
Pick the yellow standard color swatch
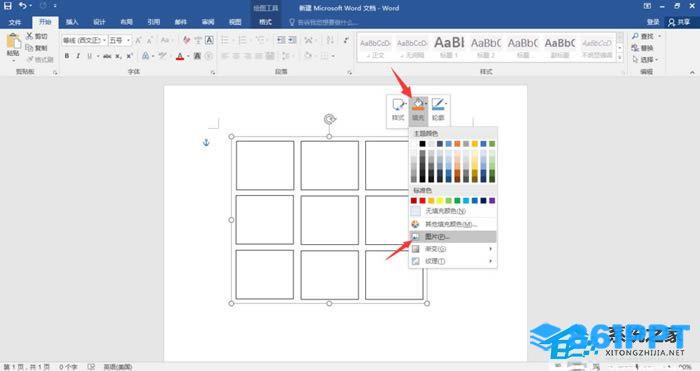tap(440, 200)
